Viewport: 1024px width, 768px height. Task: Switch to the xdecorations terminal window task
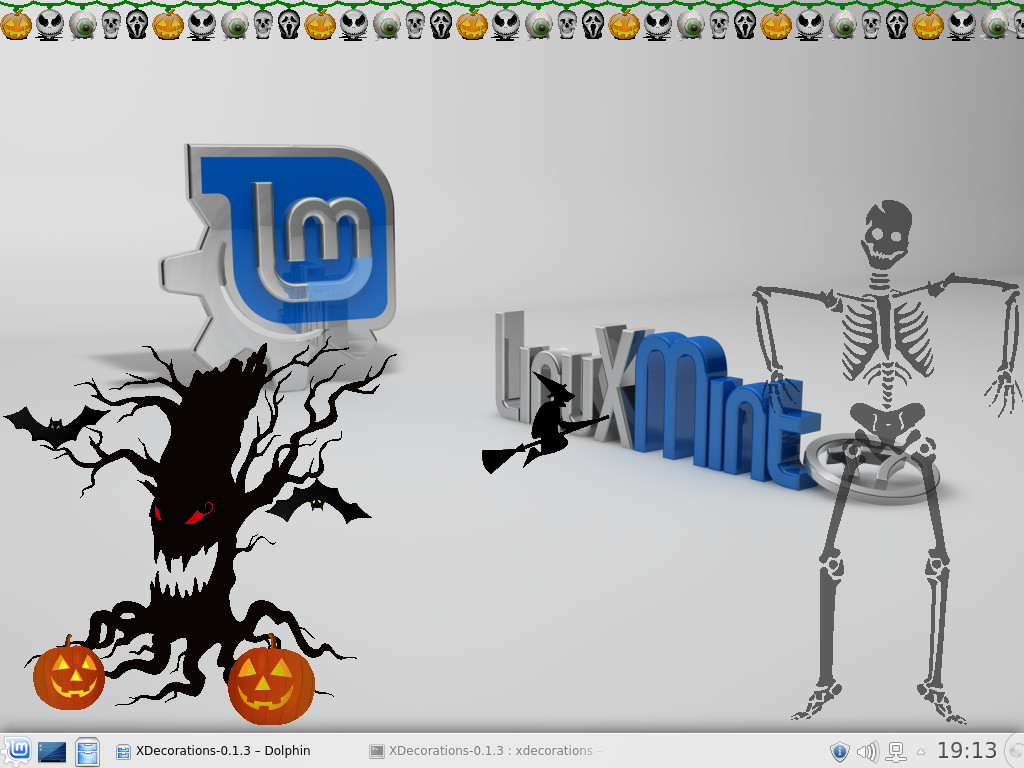[487, 751]
